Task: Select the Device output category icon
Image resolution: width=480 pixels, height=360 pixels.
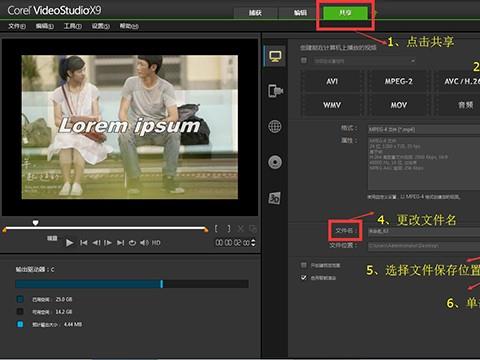Action: (x=275, y=91)
